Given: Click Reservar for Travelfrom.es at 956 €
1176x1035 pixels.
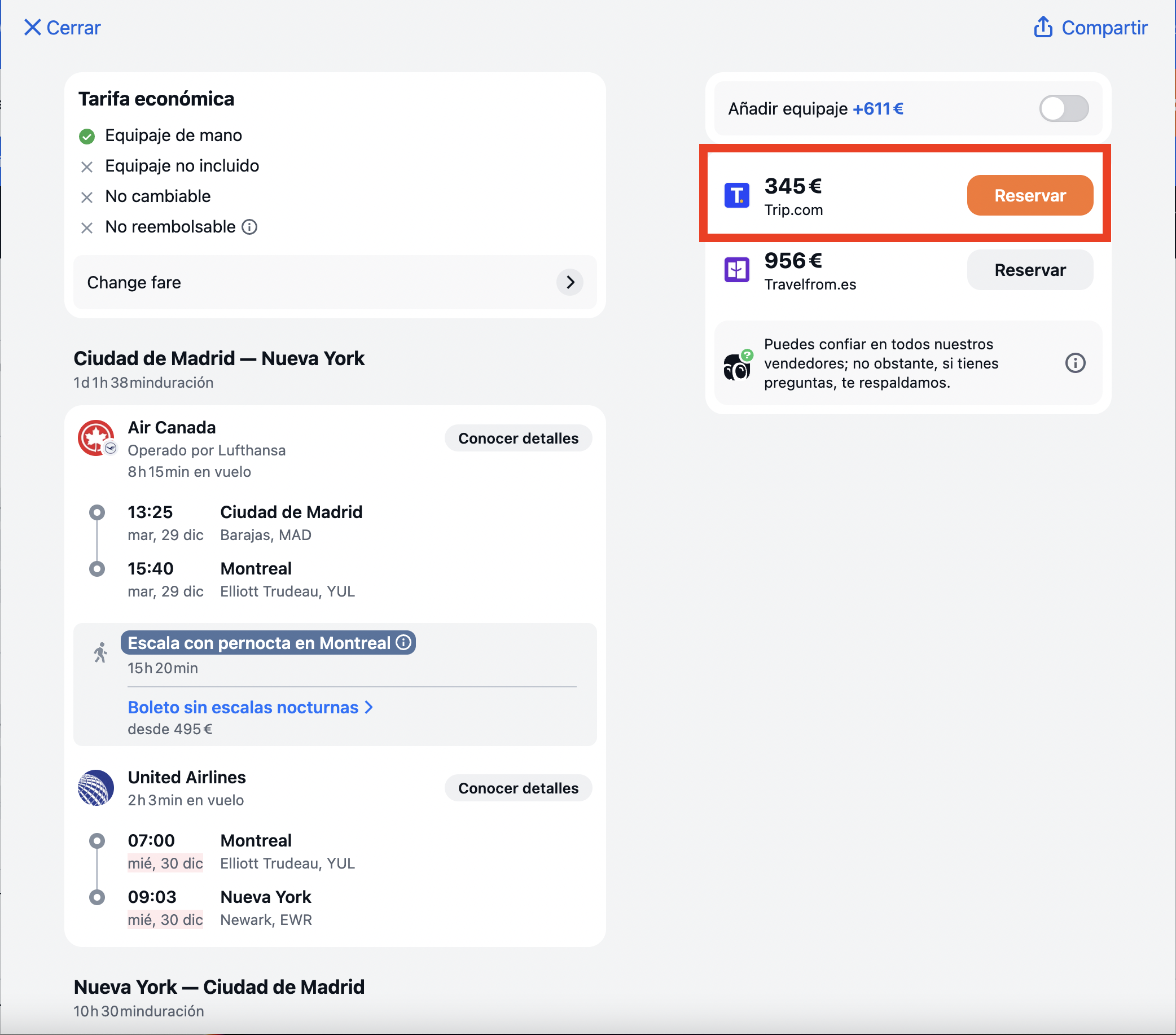Looking at the screenshot, I should pos(1029,270).
